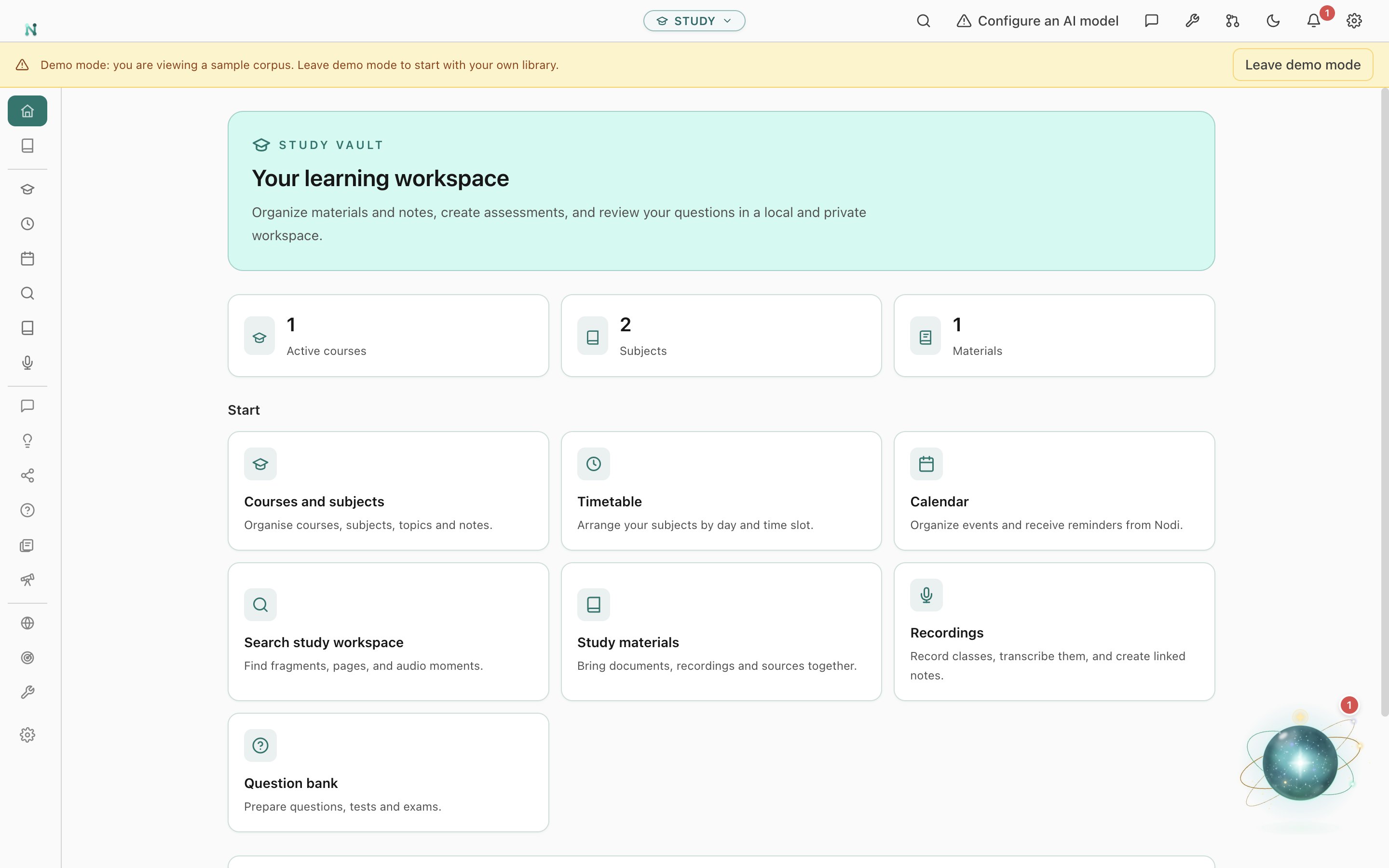Open the globe icon in sidebar
The height and width of the screenshot is (868, 1389).
tap(27, 623)
